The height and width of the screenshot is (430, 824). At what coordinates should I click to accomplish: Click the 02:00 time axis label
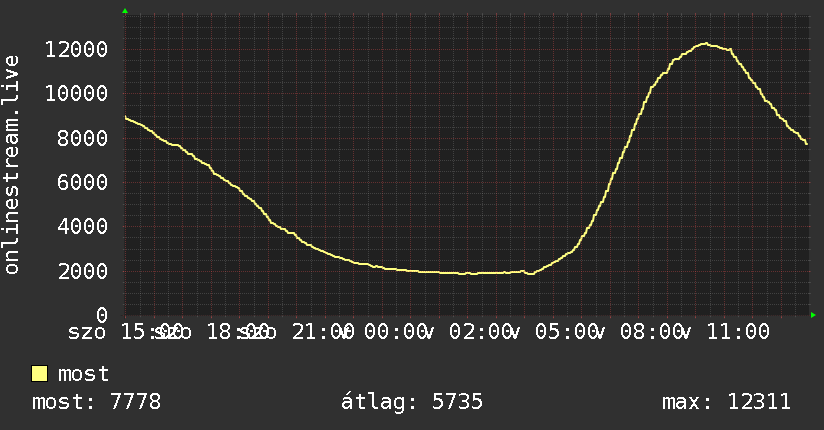coord(481,332)
